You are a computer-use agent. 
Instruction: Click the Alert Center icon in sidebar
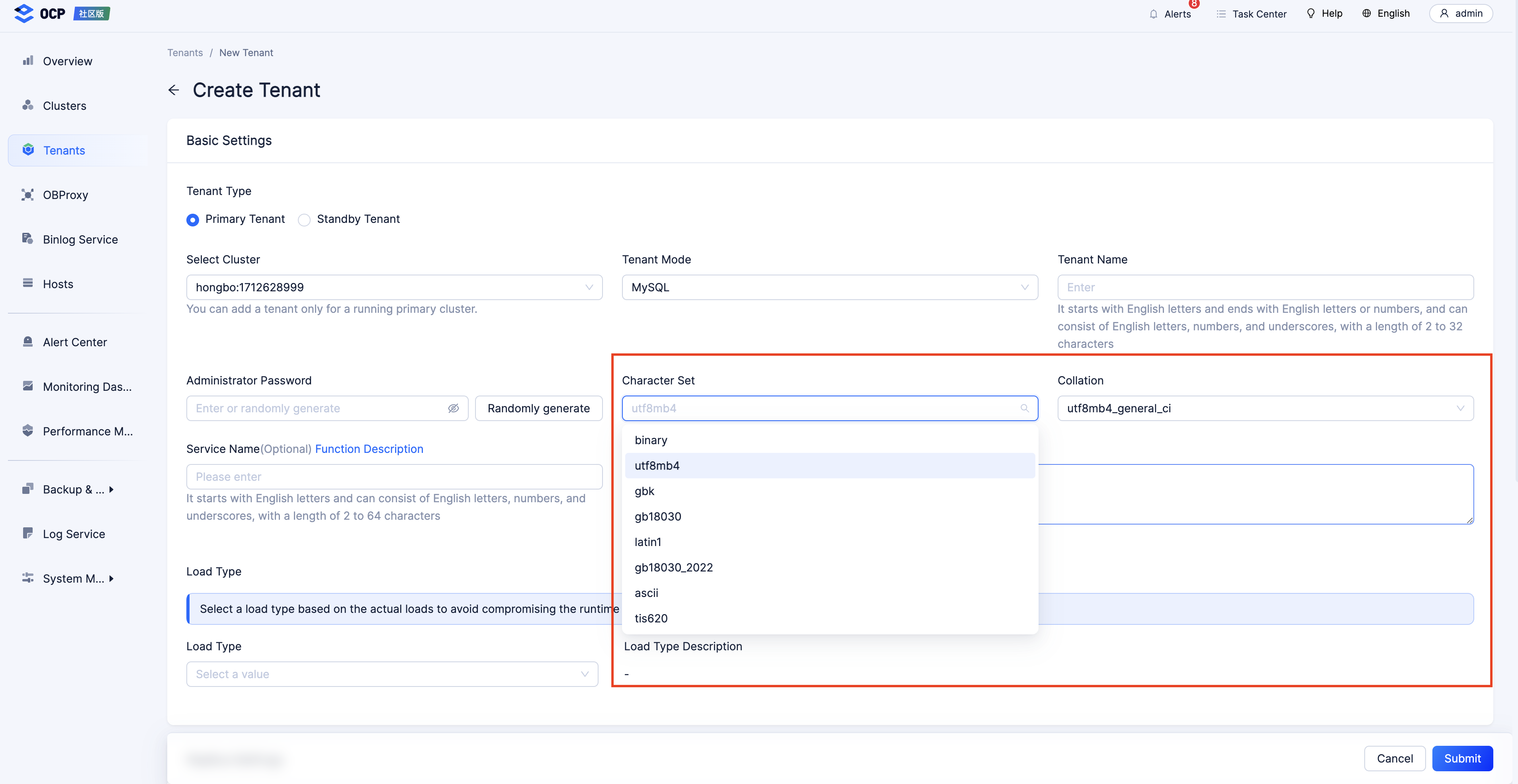point(28,341)
